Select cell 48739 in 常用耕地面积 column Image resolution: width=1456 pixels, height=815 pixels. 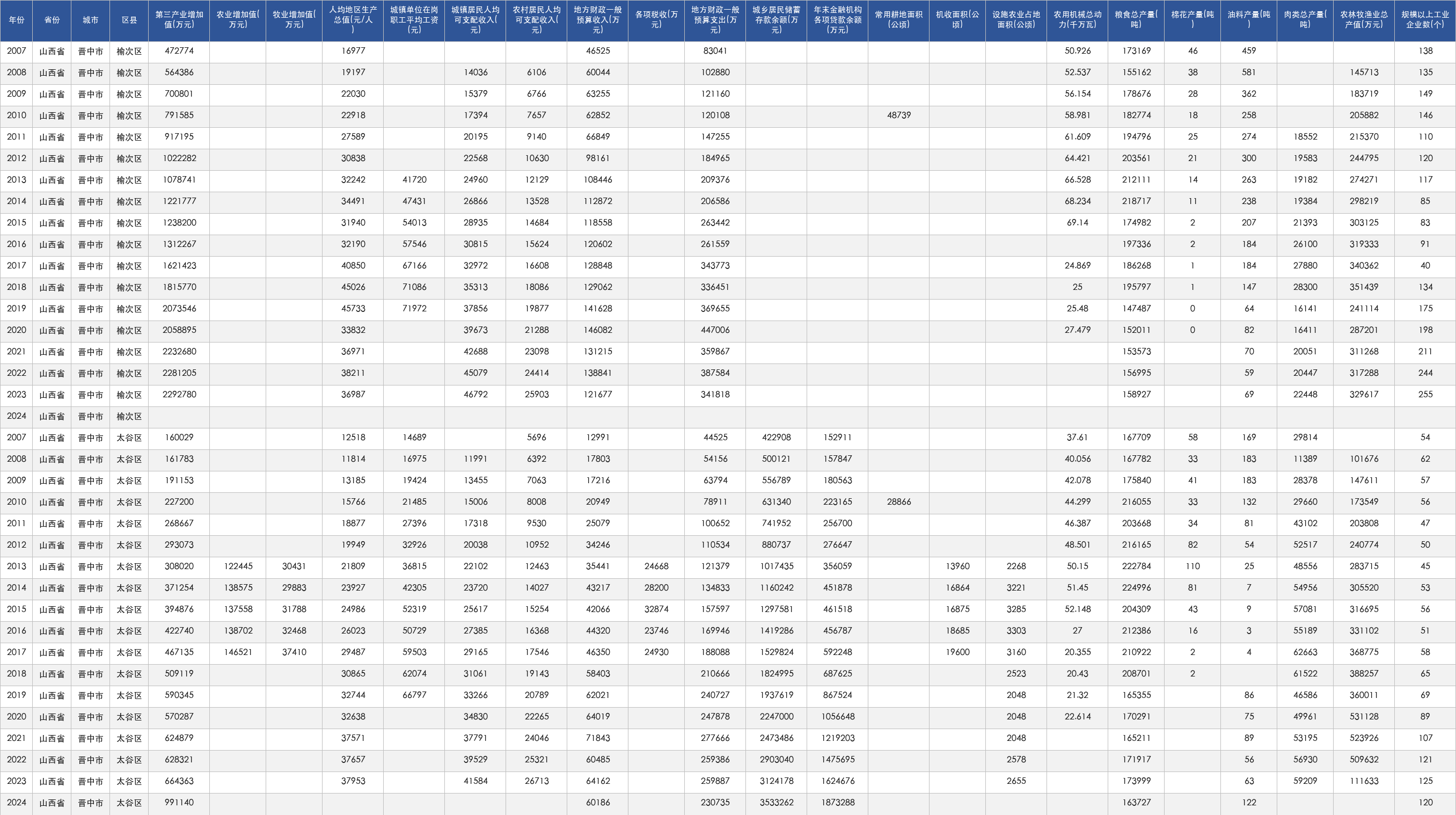click(899, 115)
